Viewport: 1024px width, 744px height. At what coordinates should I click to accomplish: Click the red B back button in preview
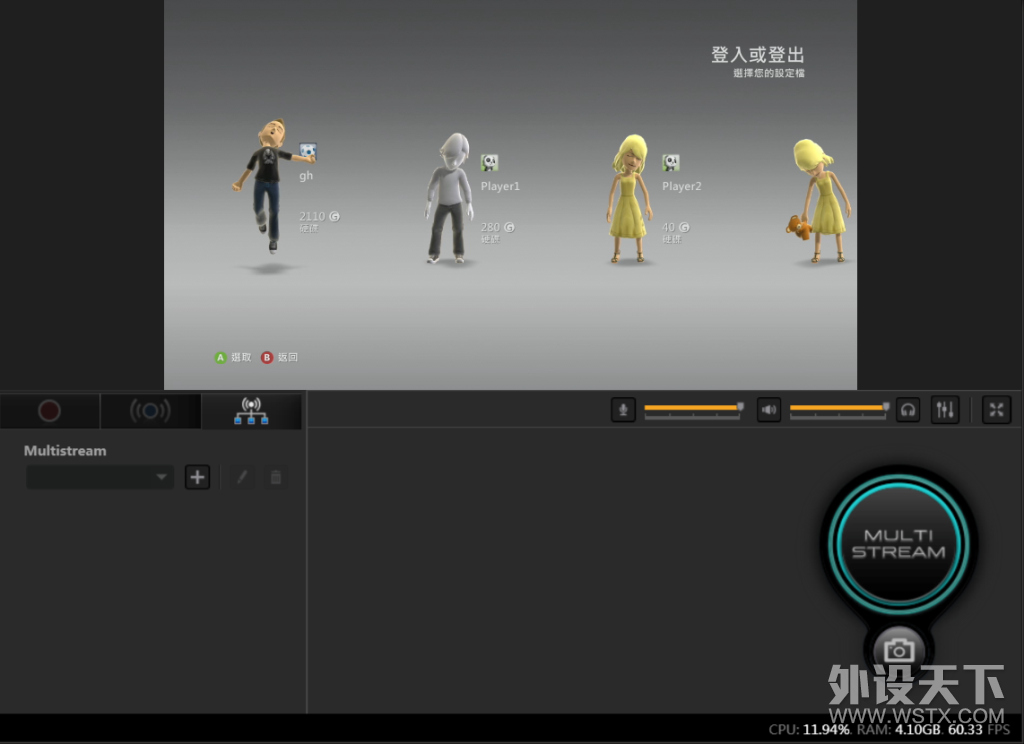pos(266,357)
